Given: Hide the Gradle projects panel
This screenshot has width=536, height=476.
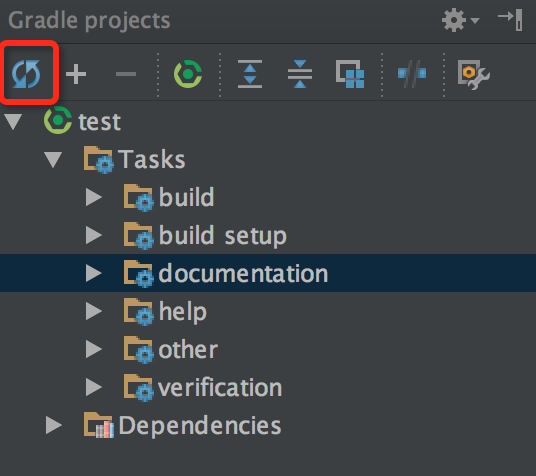Looking at the screenshot, I should coord(510,20).
